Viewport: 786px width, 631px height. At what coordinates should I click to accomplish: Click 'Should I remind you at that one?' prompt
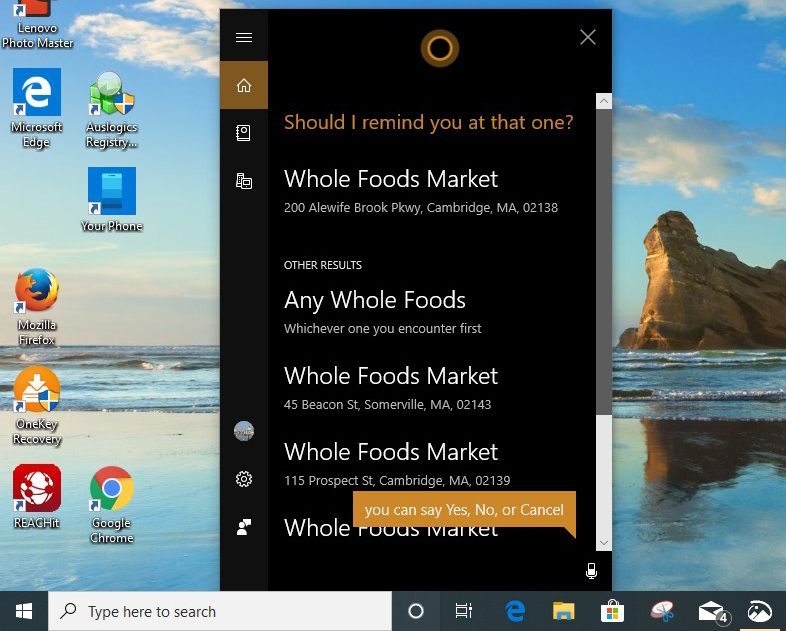[429, 122]
